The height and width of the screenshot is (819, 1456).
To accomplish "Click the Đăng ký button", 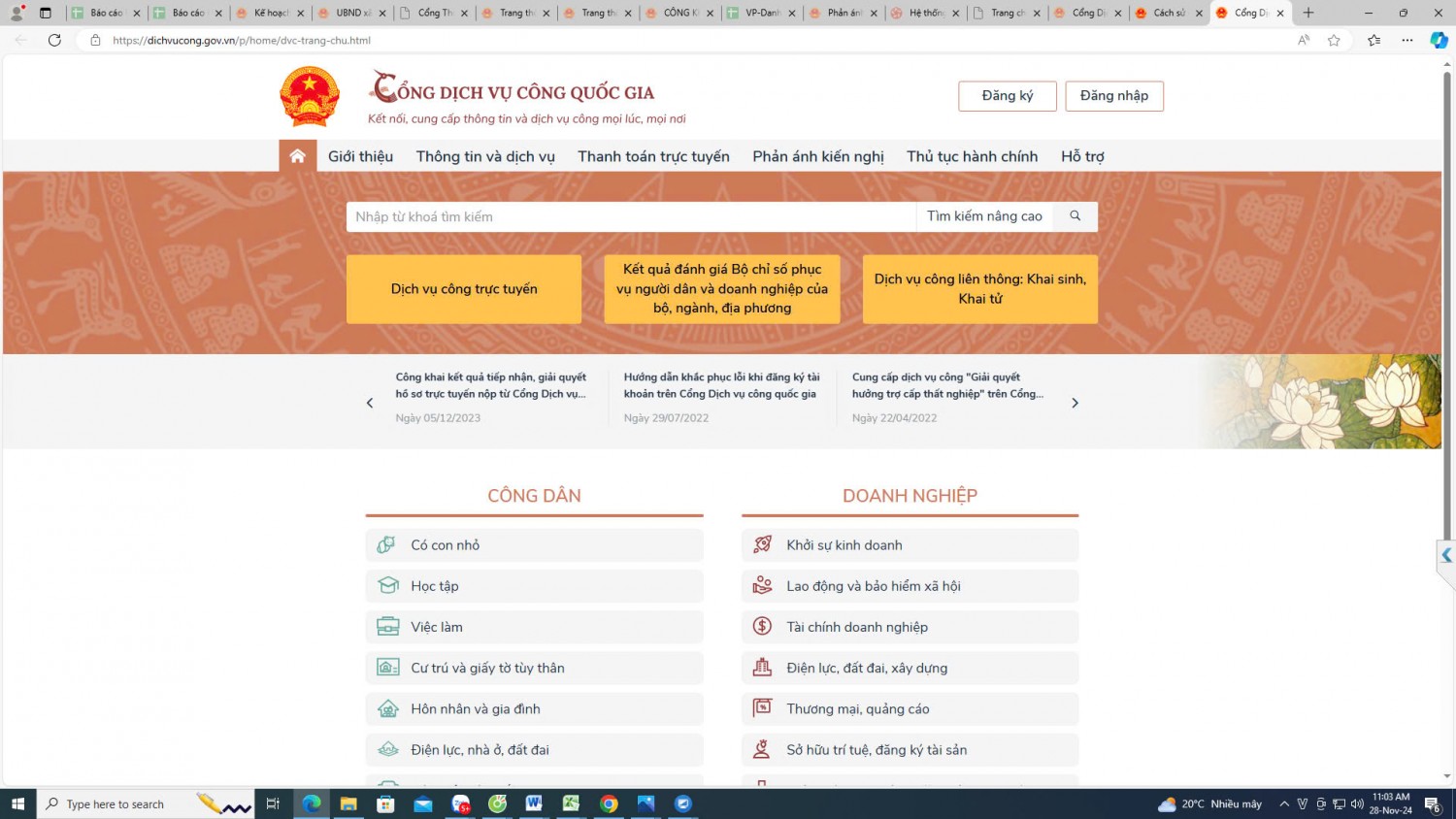I will tap(1008, 96).
